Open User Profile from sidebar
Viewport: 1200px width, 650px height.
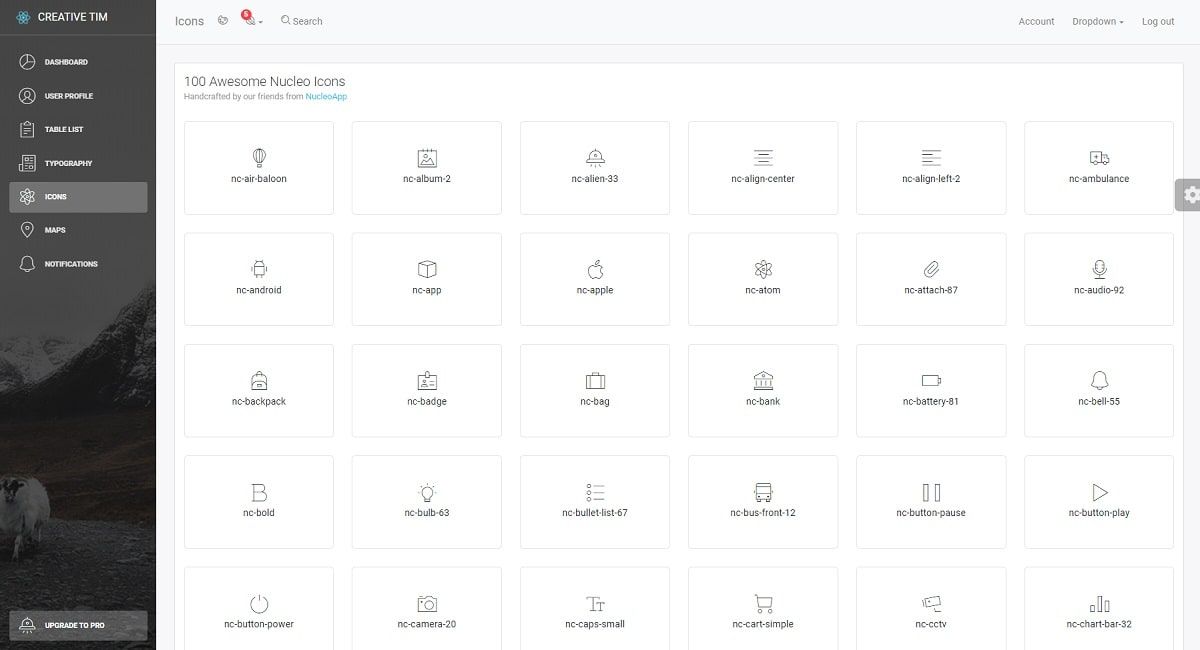click(68, 96)
